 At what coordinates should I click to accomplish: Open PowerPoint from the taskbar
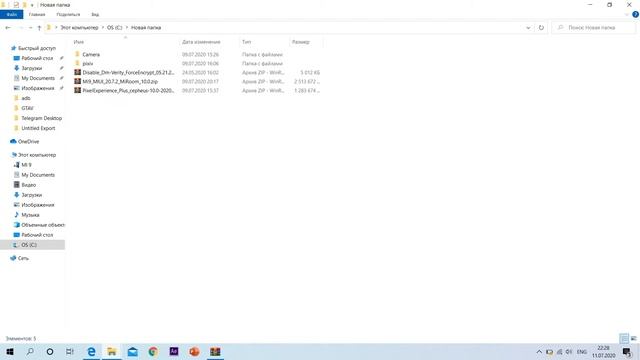[x=194, y=351]
